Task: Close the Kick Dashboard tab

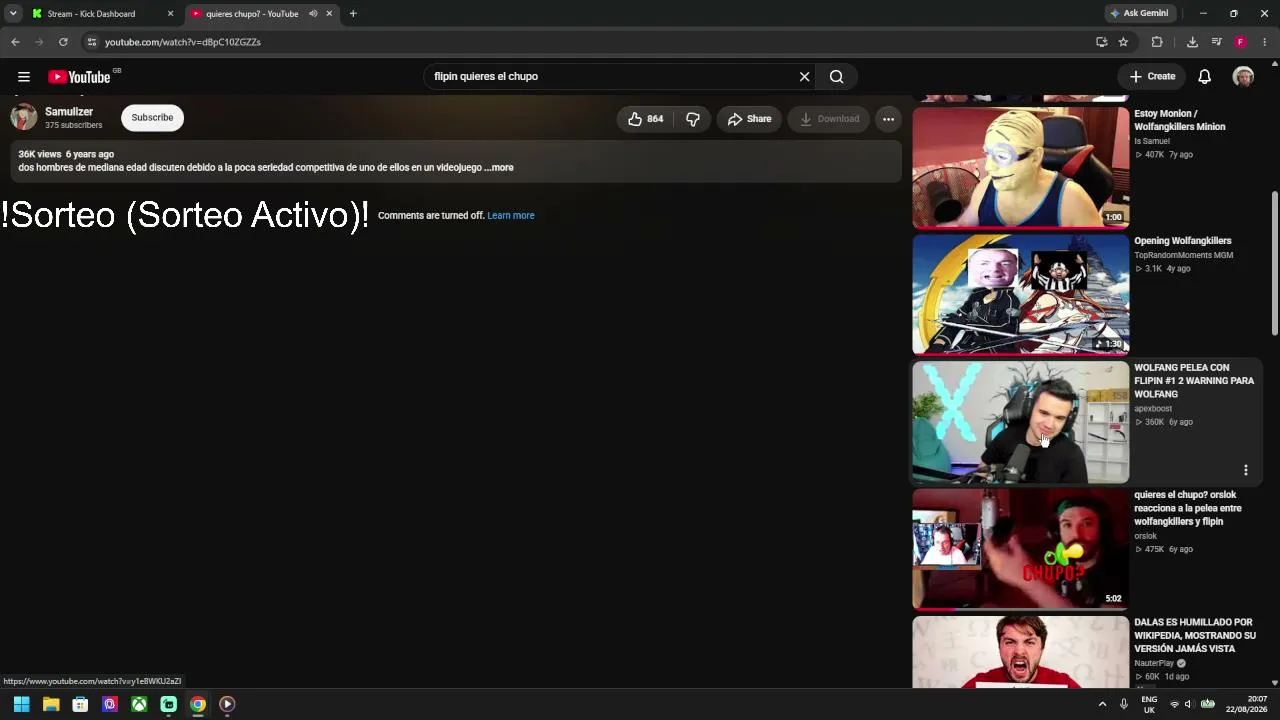Action: click(171, 14)
